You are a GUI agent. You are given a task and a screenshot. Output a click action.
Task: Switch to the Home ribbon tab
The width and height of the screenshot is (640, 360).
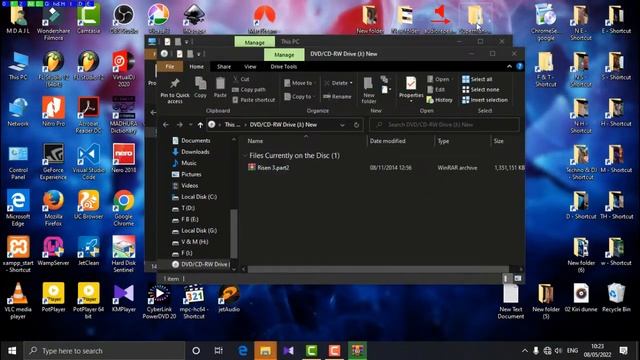[x=196, y=67]
